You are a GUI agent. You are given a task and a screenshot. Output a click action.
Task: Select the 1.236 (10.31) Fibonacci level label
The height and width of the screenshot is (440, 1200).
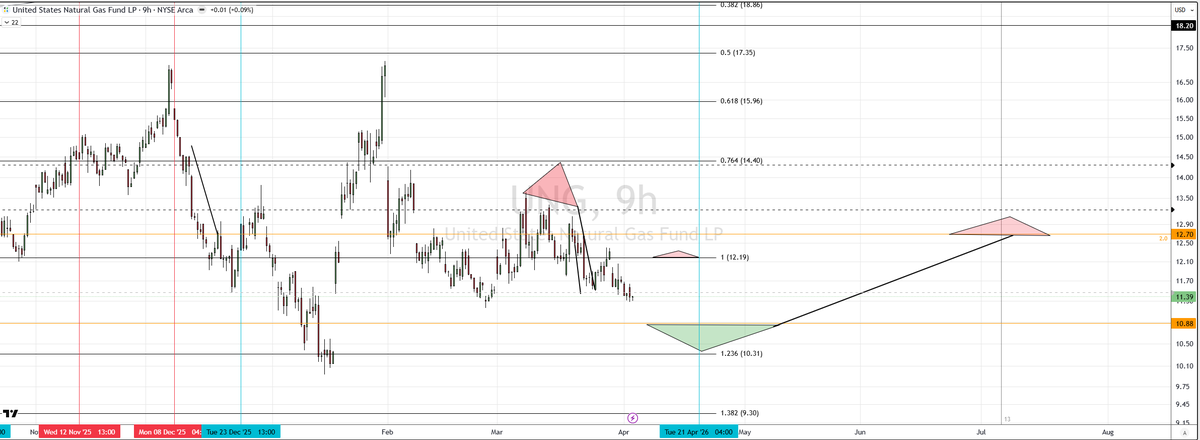pyautogui.click(x=741, y=354)
